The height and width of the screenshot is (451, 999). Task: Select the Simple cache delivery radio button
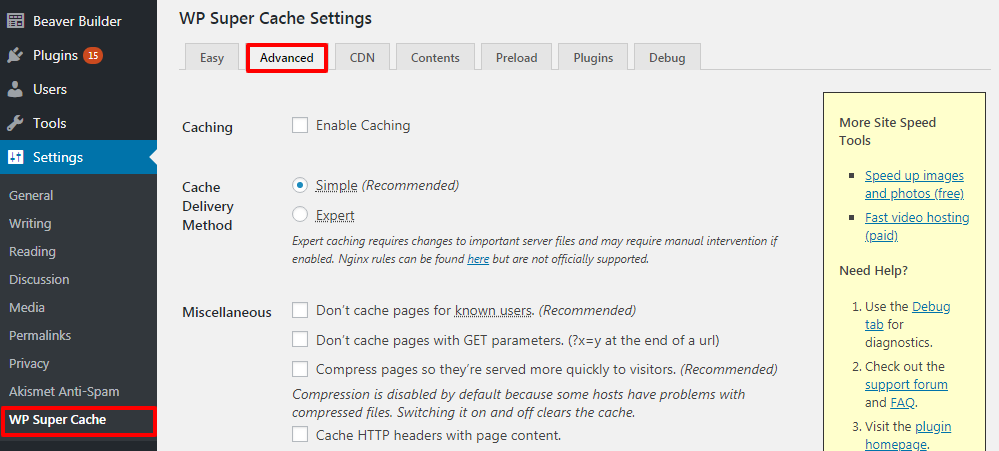(300, 185)
